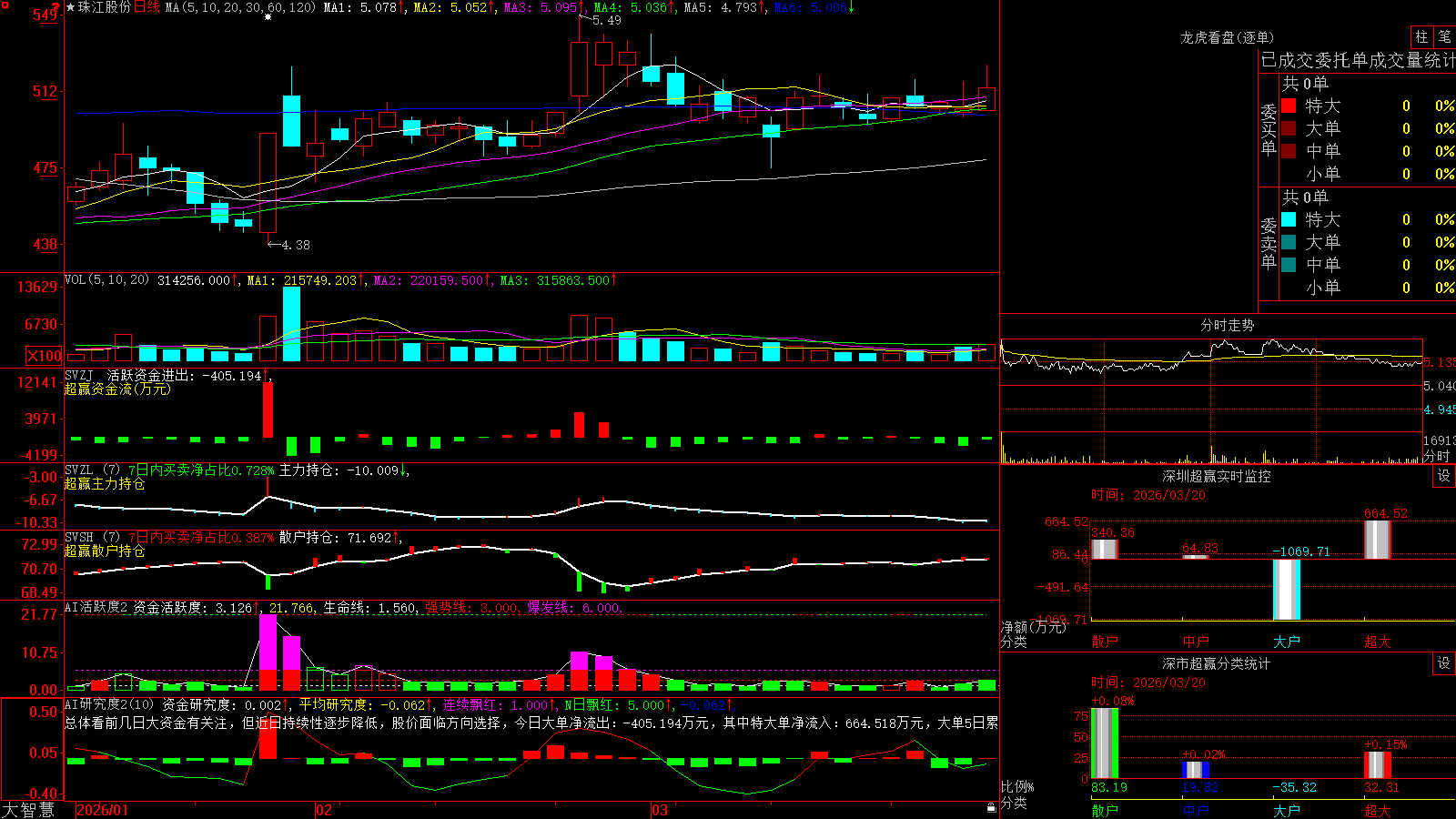Open 设 settings in 深市超赢分类统计 panel
The height and width of the screenshot is (819, 1456).
(x=1444, y=663)
